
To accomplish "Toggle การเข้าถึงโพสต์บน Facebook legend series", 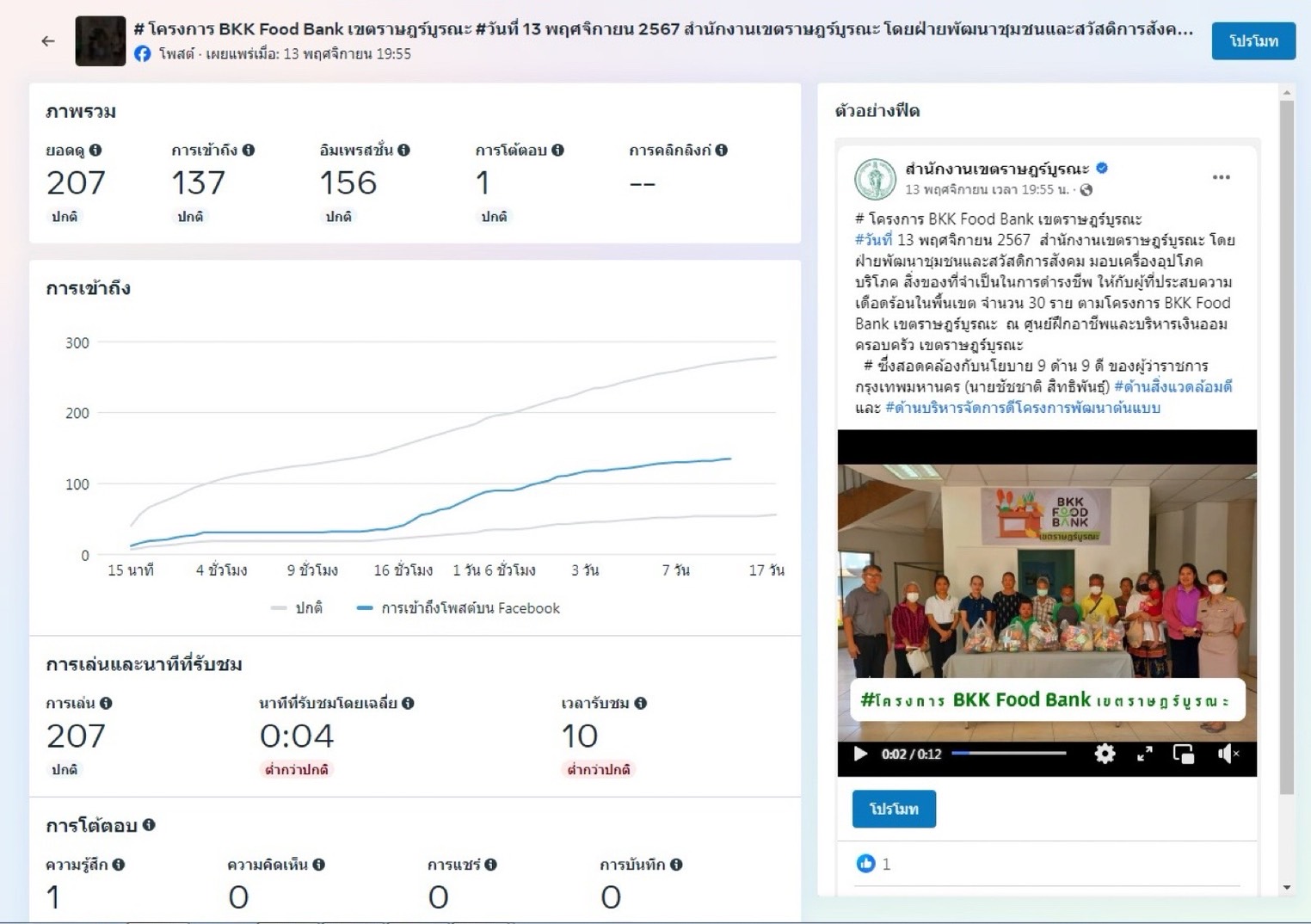I will tap(459, 608).
